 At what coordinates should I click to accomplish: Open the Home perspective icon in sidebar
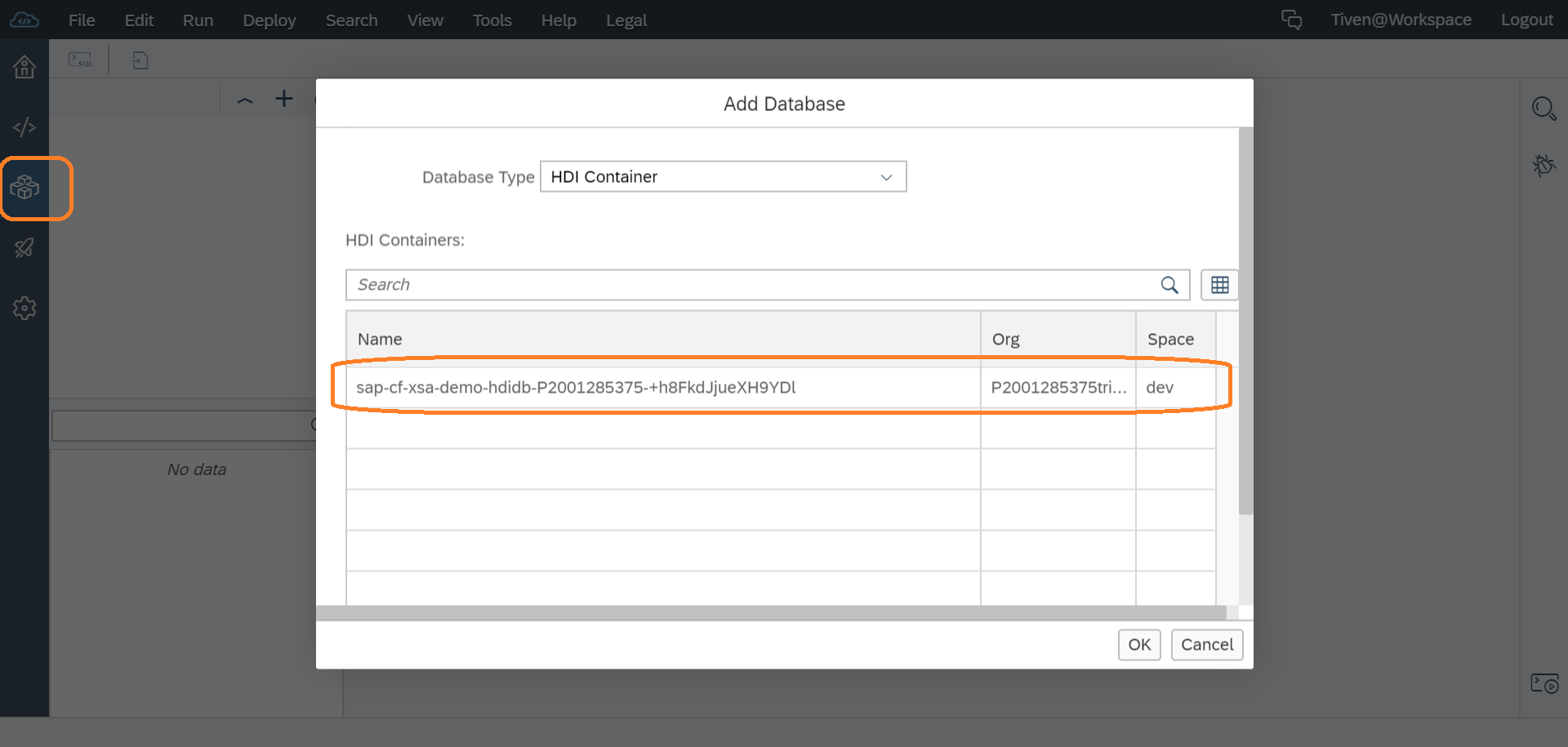click(x=24, y=67)
